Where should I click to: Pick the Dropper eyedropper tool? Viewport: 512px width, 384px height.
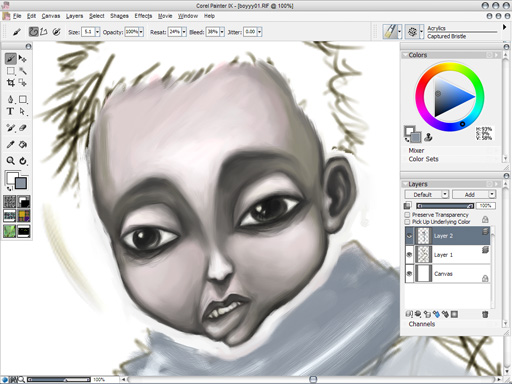tap(10, 144)
